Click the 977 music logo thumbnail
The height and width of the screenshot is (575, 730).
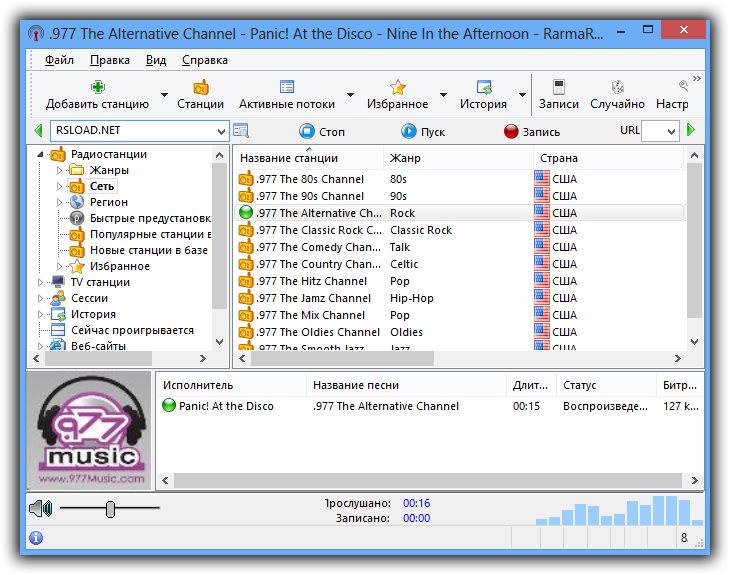[x=89, y=429]
